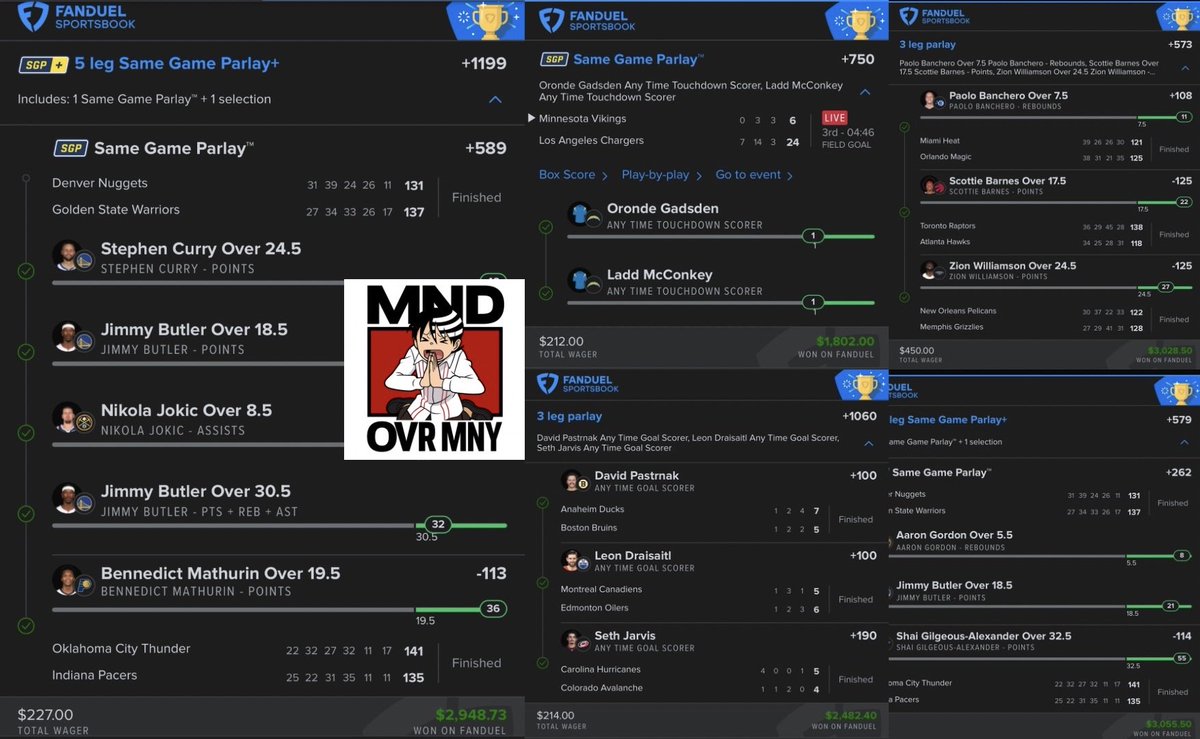Click the green check next to Ladd McConkey
The height and width of the screenshot is (739, 1200).
pyautogui.click(x=545, y=294)
